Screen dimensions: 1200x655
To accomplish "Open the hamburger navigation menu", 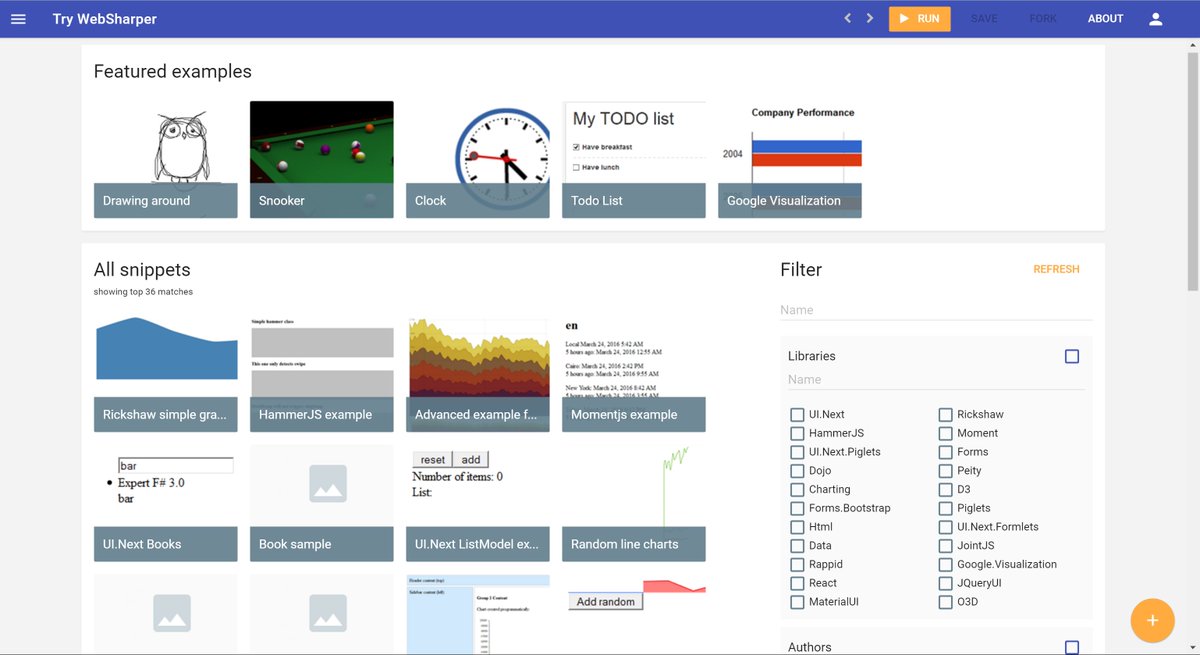I will click(x=18, y=19).
